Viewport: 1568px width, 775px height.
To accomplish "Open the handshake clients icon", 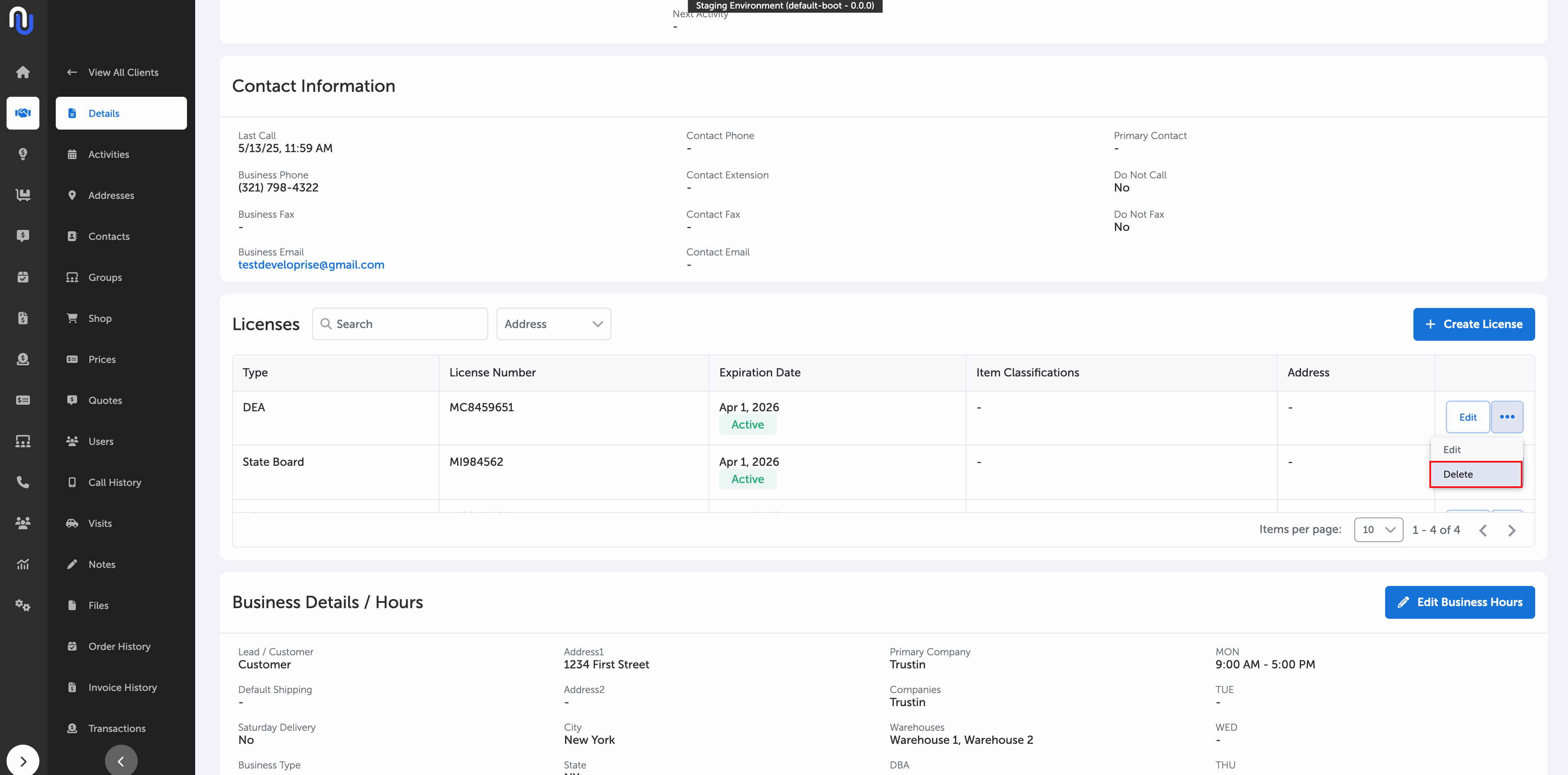I will point(23,113).
